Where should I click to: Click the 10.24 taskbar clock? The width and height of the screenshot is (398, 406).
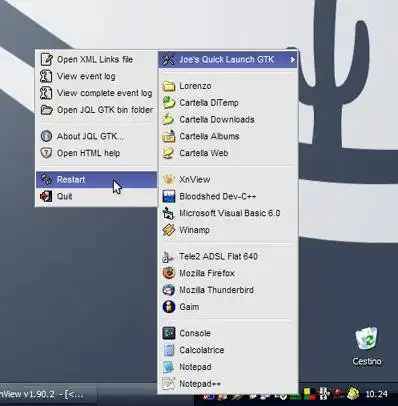pyautogui.click(x=377, y=394)
